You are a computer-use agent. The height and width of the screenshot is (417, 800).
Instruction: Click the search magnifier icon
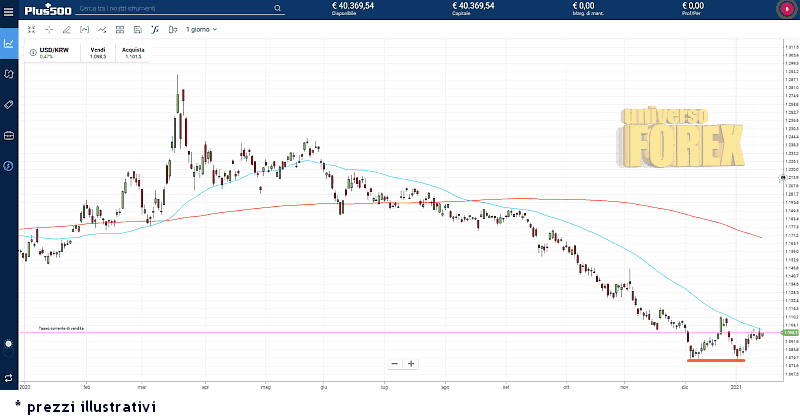click(277, 9)
